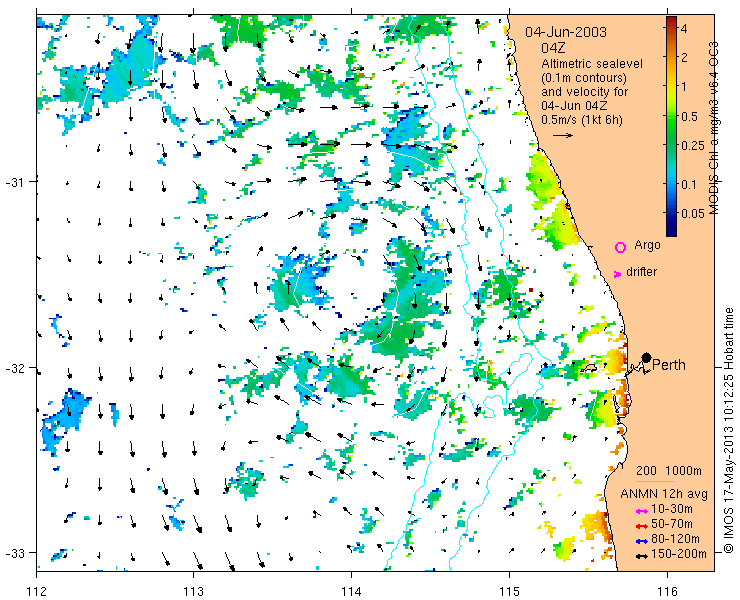Screen dimensions: 740x600
Task: Click the longitude axis label '114'
Action: [351, 591]
